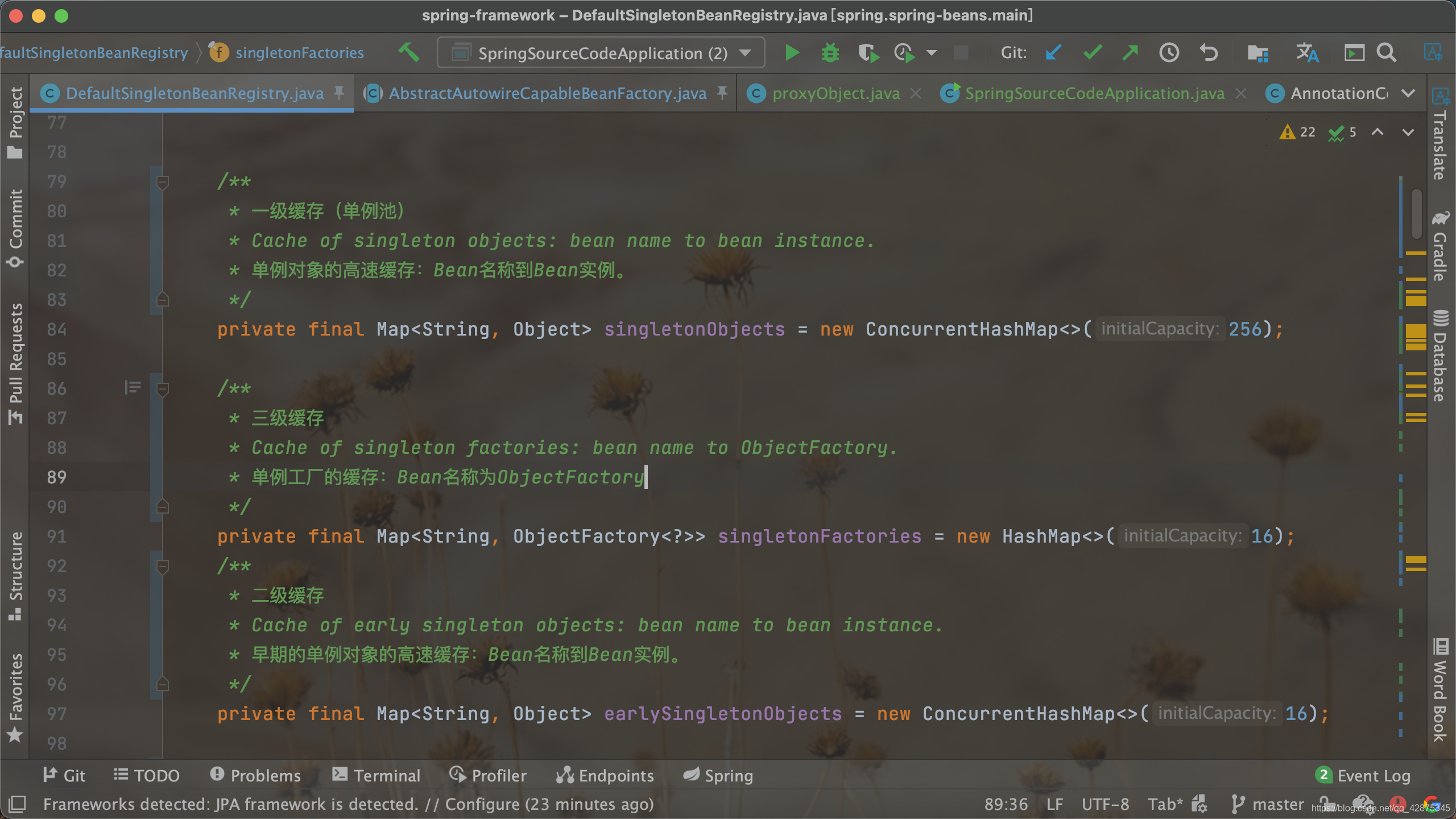Viewport: 1456px width, 819px height.
Task: Click Git push arrow icon
Action: pos(1130,53)
